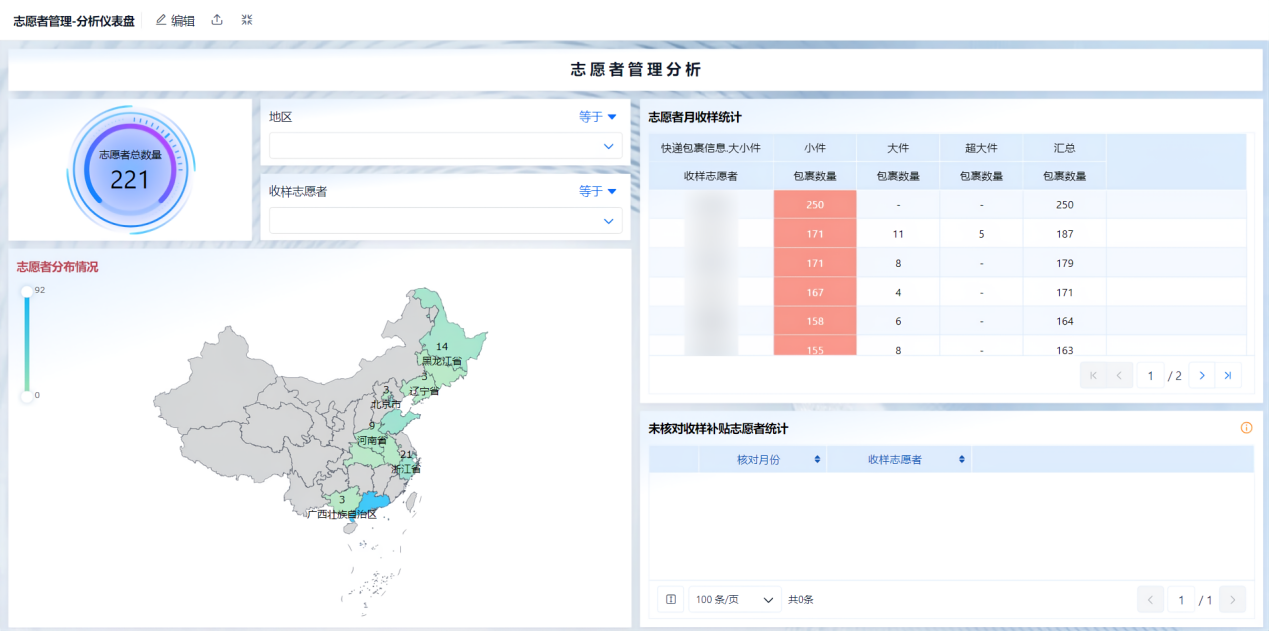This screenshot has width=1269, height=631.
Task: Click the map legend upper handle at 92
Action: point(27,291)
